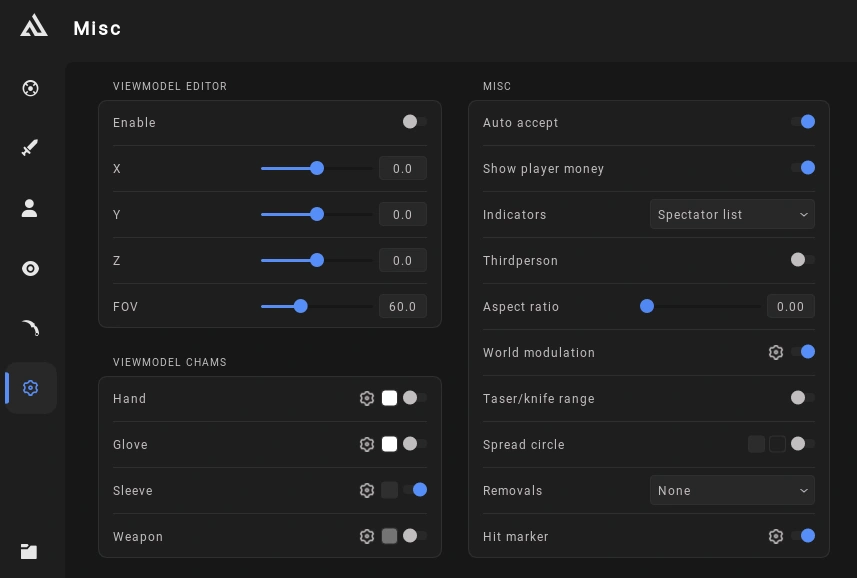Open the folder configs sidebar icon
Image resolution: width=857 pixels, height=578 pixels.
(x=29, y=551)
